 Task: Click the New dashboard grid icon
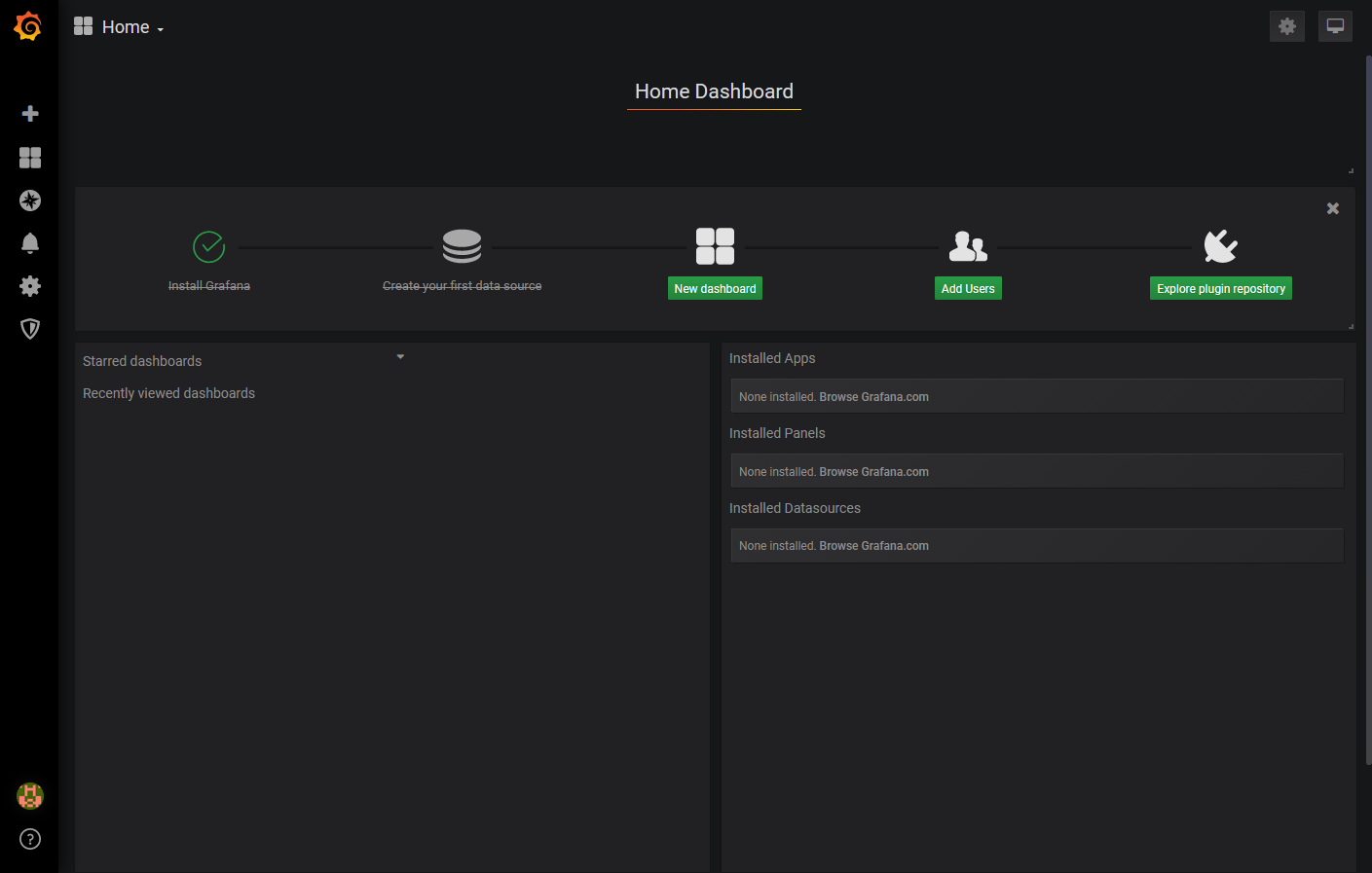pyautogui.click(x=715, y=246)
